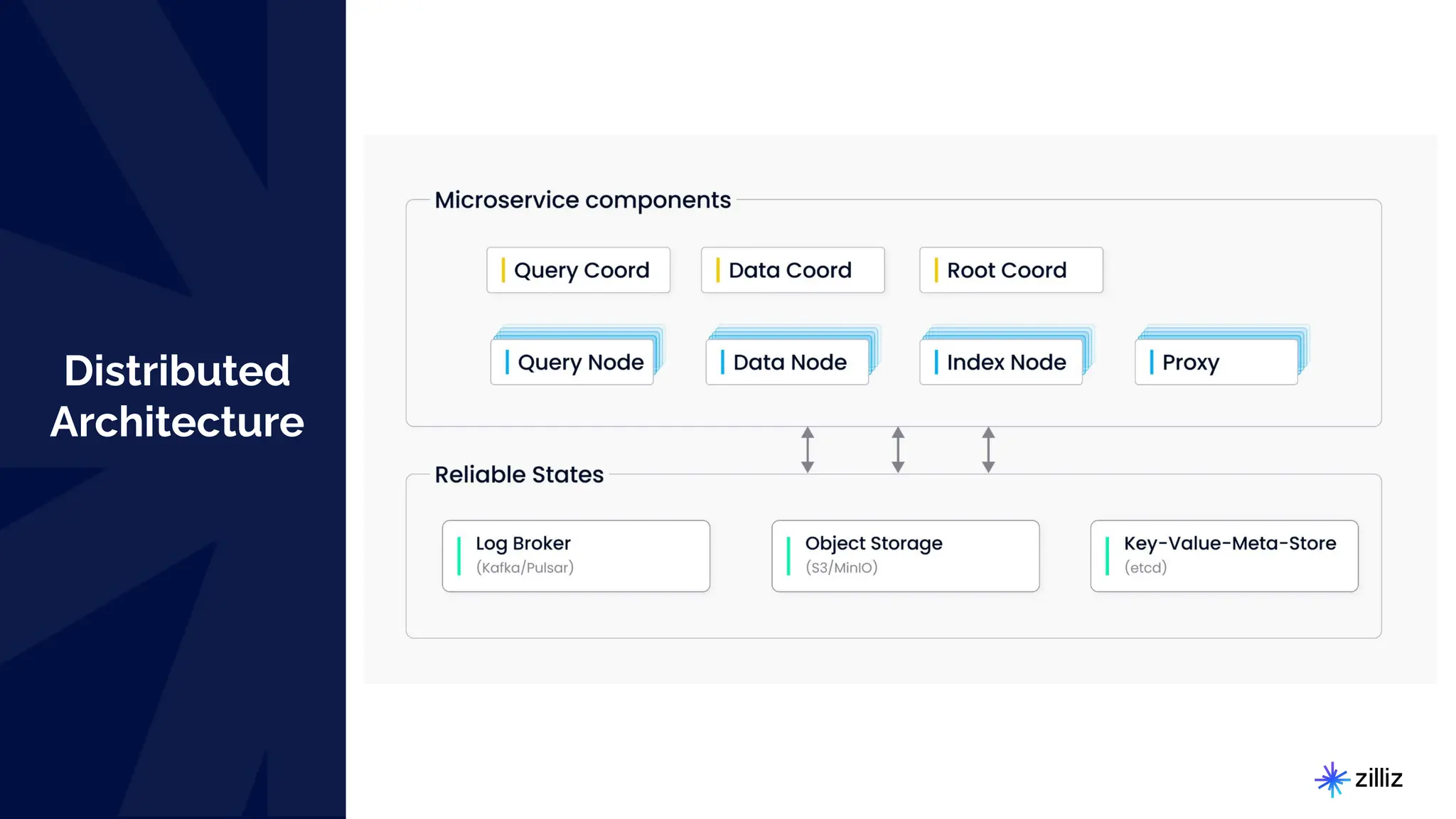Click the Query Node stacked card
The image size is (1456, 819).
click(x=572, y=362)
